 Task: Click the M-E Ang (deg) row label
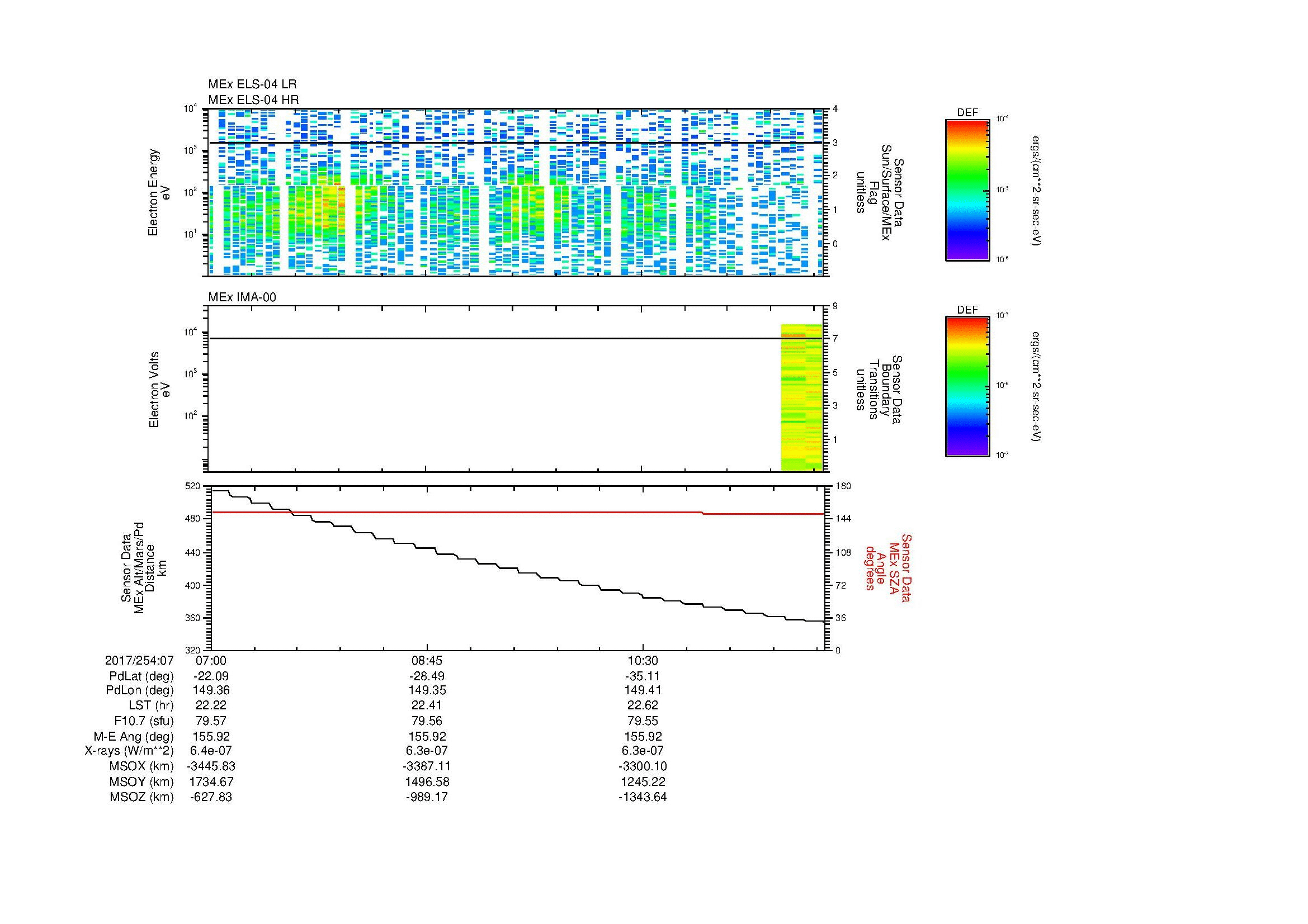[x=133, y=736]
